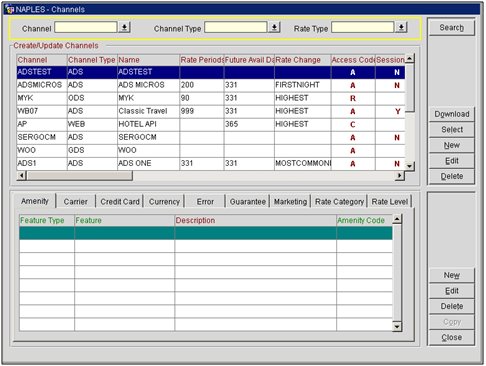Click the Rate Change column header

[303, 60]
